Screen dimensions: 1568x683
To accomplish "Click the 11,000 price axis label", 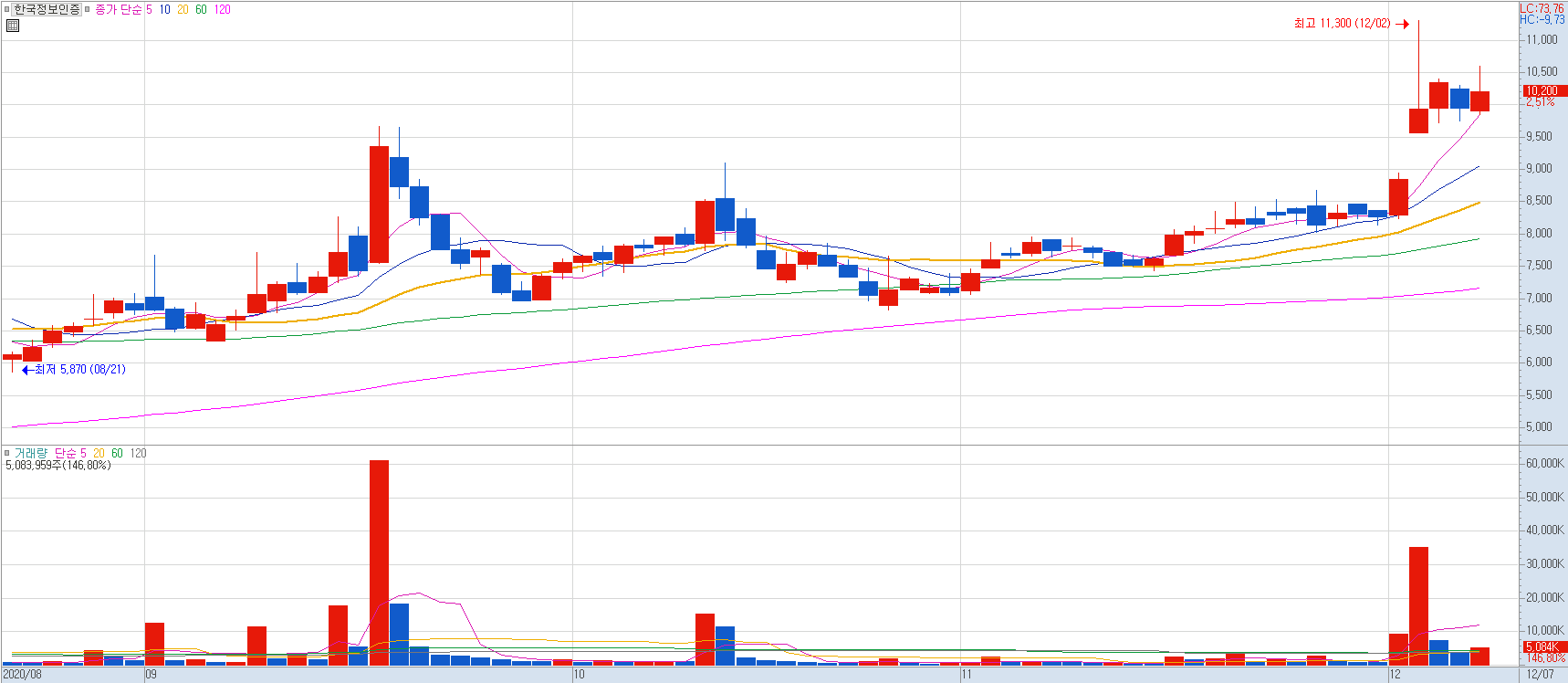I will (1542, 40).
